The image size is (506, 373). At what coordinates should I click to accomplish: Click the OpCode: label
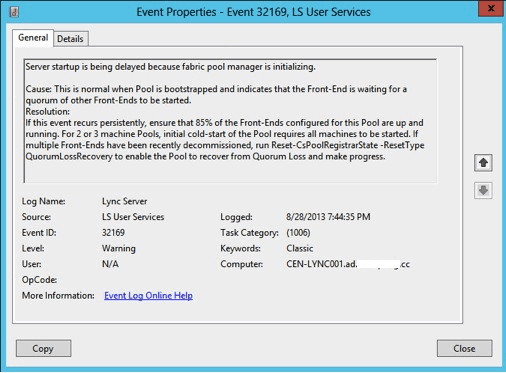click(x=39, y=280)
